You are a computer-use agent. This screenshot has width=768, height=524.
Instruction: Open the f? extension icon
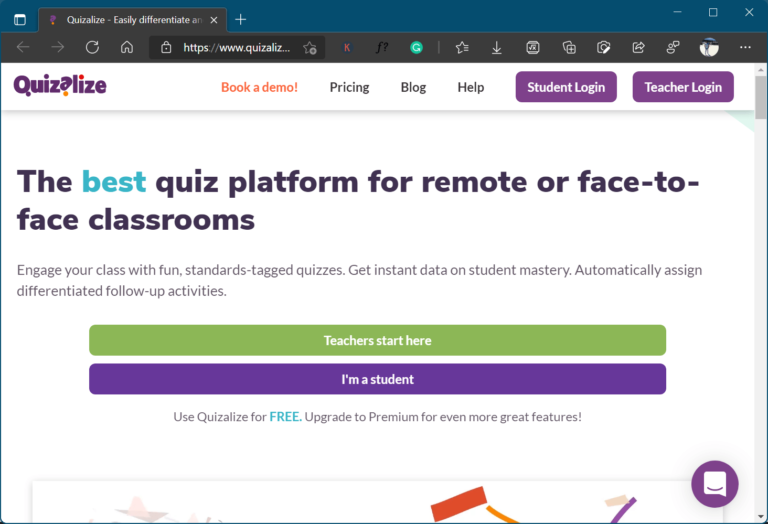coord(382,48)
